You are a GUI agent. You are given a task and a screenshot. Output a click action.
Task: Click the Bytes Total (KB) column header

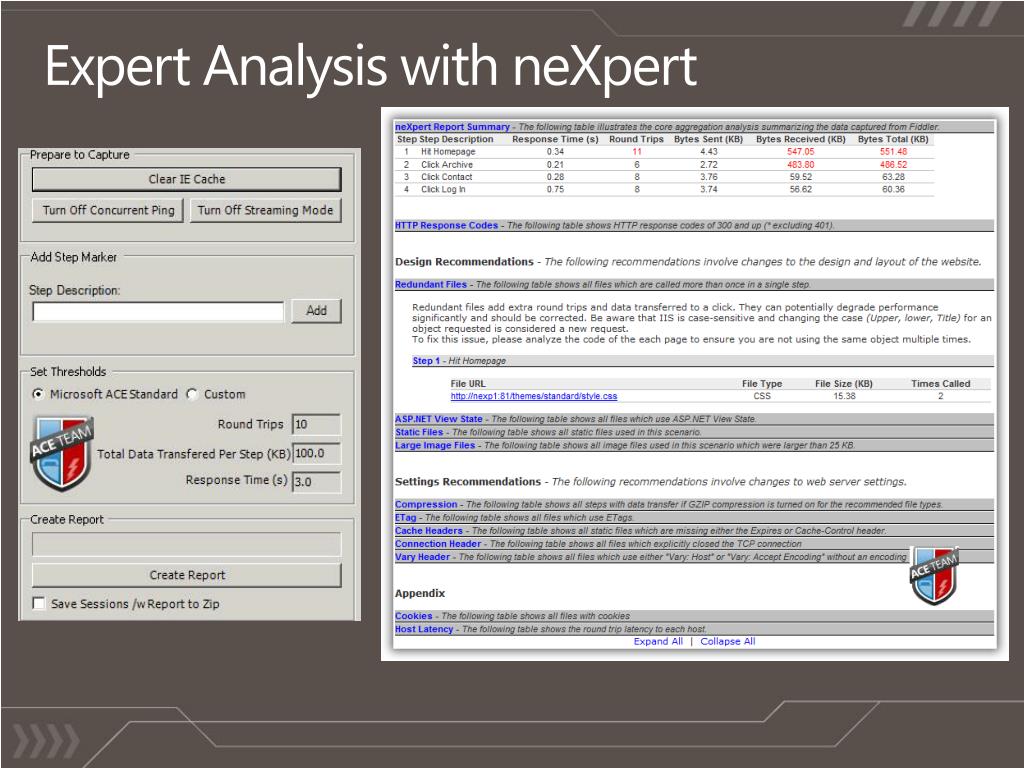tap(893, 139)
